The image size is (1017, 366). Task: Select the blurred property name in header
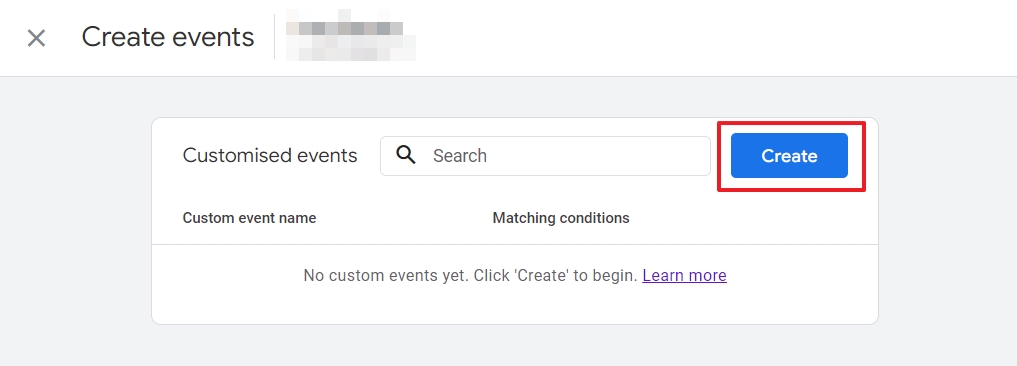[x=350, y=36]
